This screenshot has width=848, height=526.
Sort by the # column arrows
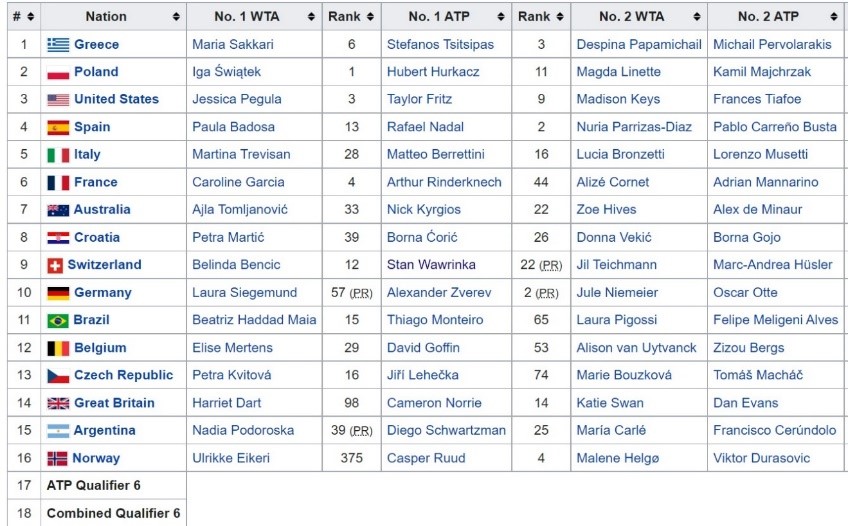point(30,17)
